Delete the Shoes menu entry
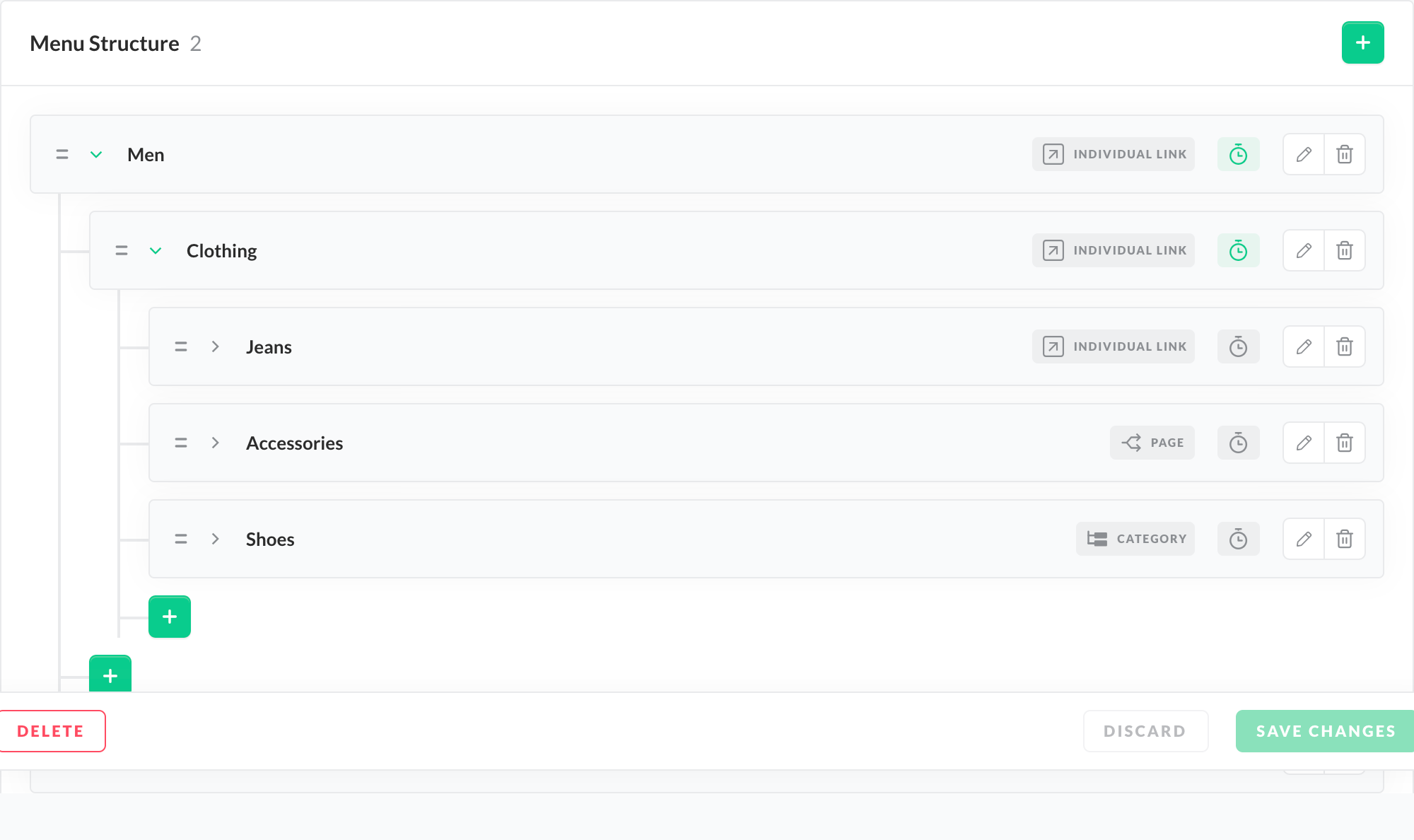 tap(1344, 539)
